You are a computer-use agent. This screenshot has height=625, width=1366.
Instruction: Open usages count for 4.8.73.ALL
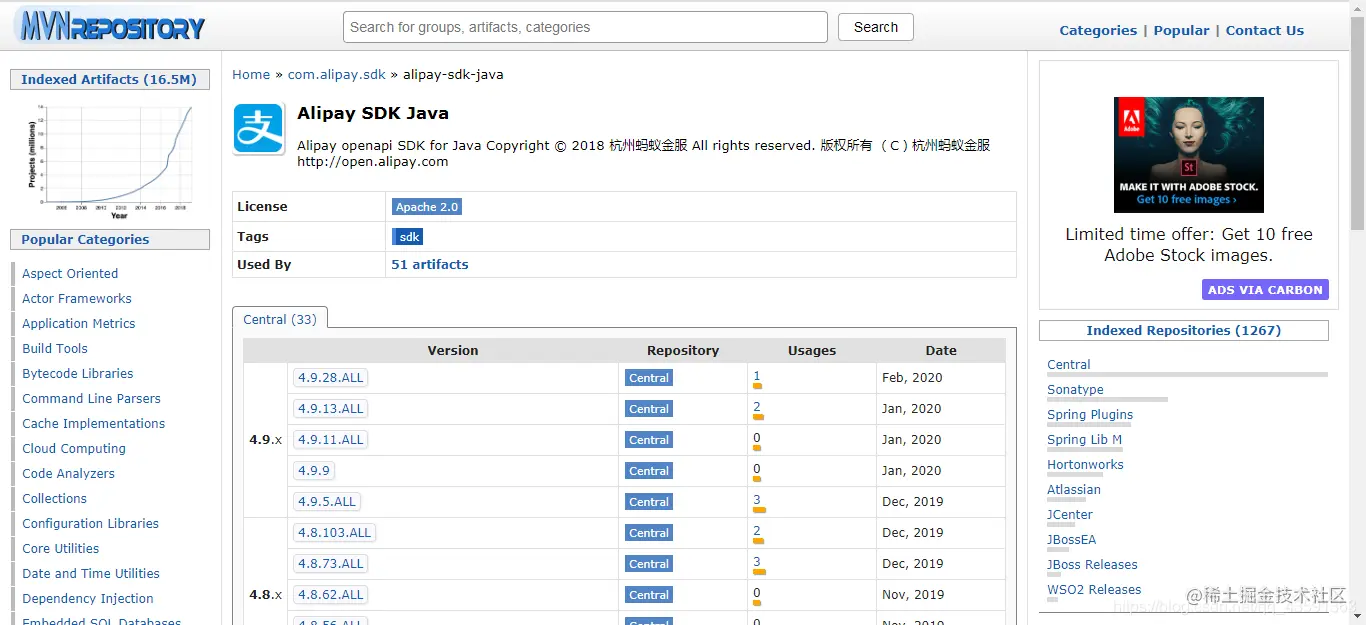tap(757, 563)
